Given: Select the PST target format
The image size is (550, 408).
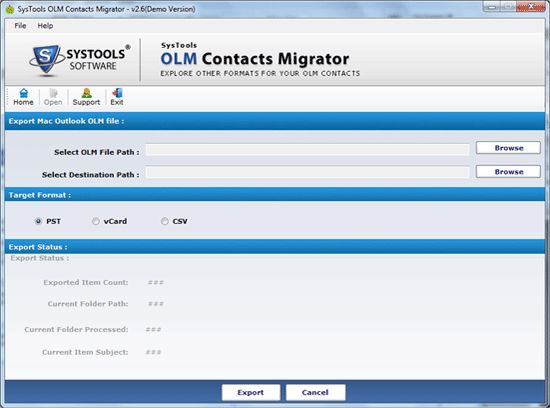Looking at the screenshot, I should (38, 221).
